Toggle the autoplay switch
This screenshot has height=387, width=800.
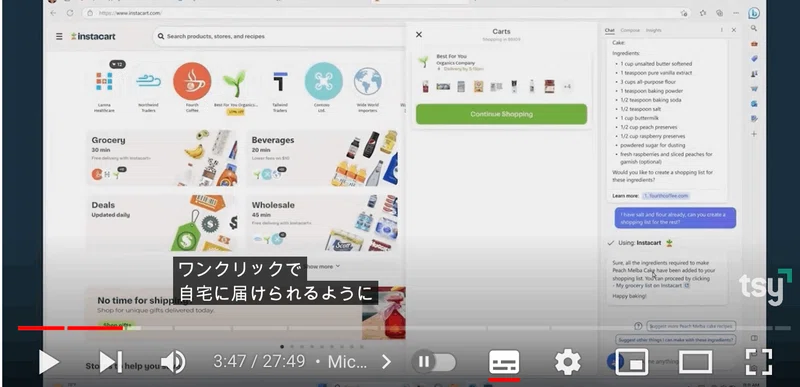pos(434,363)
